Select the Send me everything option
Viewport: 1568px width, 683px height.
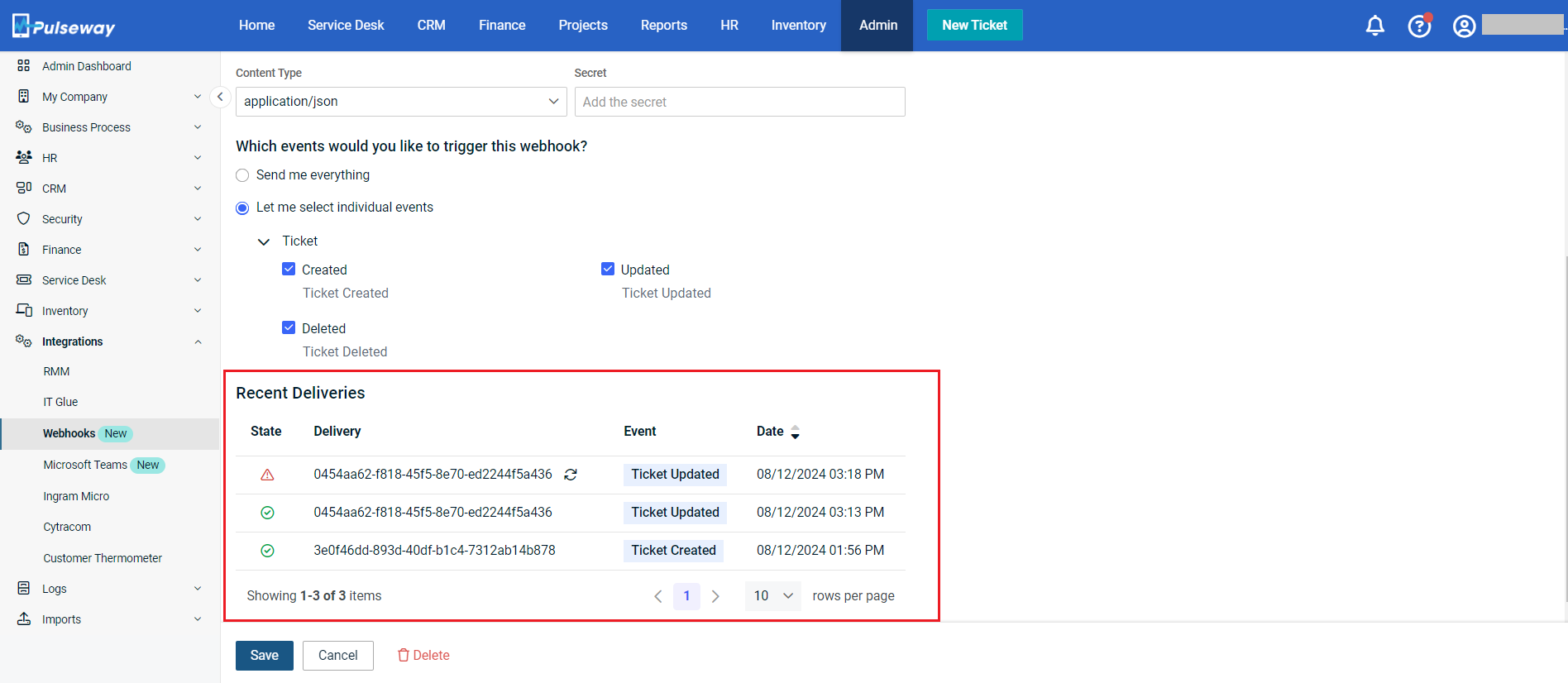[242, 175]
